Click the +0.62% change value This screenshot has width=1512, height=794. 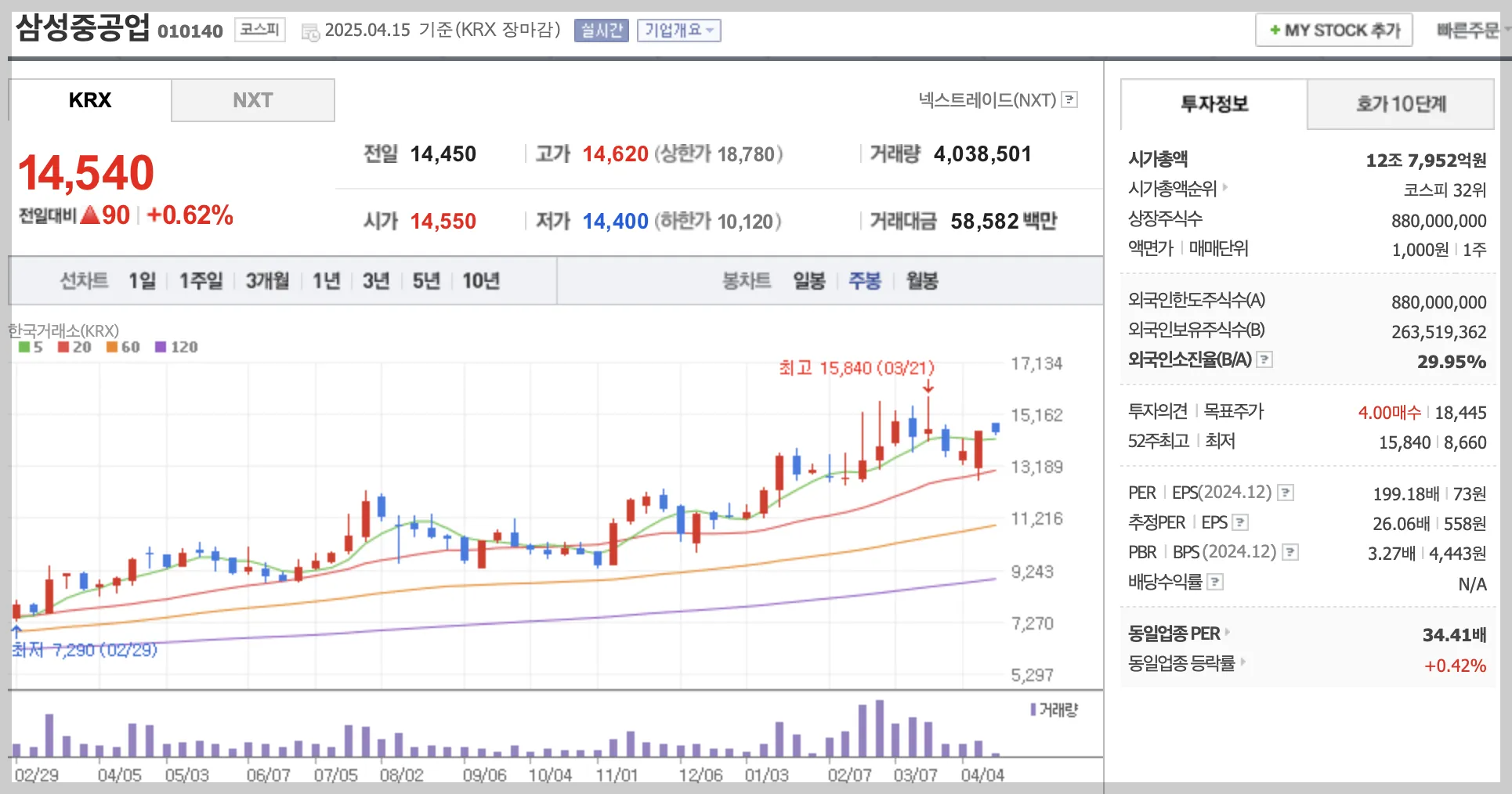[190, 215]
